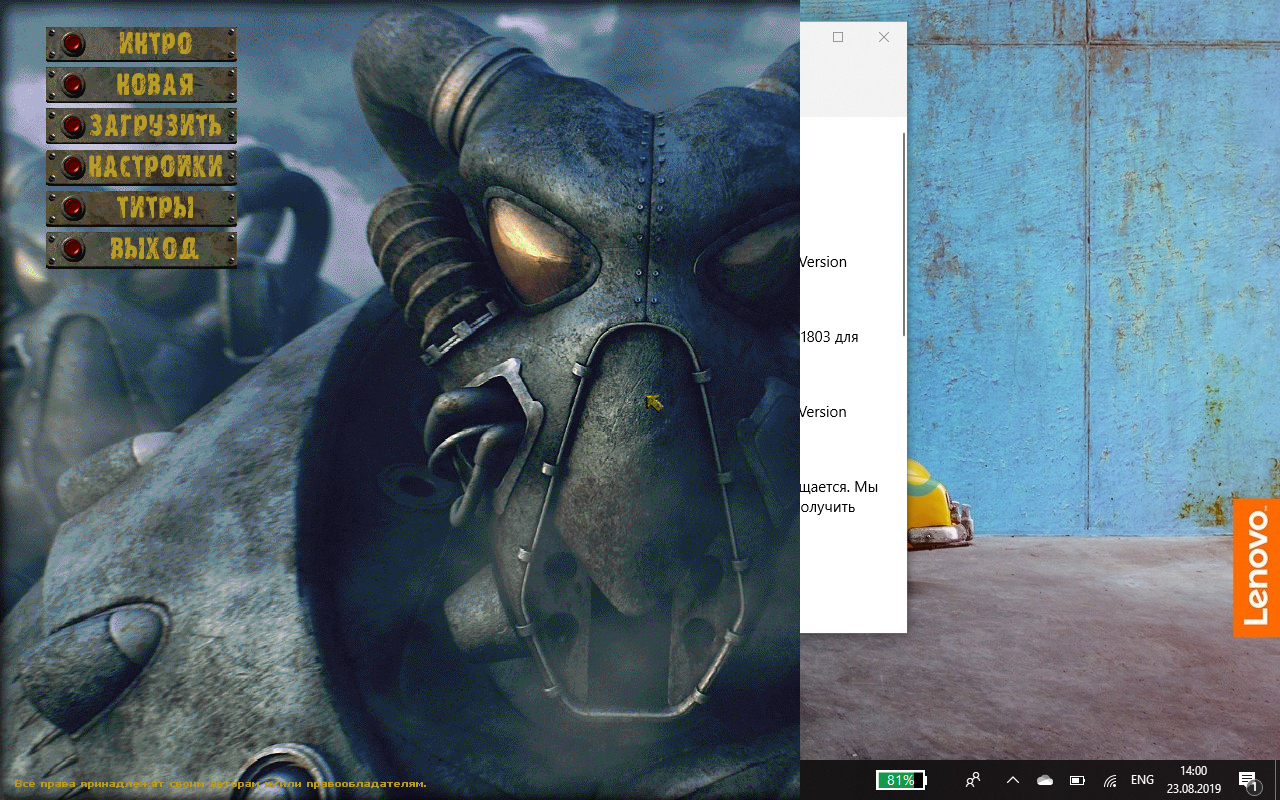1280x800 pixels.
Task: Switch input language via ENG indicator
Action: [1142, 780]
